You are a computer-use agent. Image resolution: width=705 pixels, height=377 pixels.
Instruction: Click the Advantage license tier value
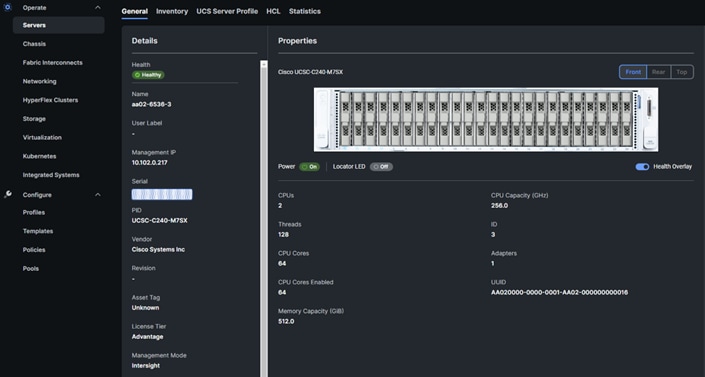point(147,337)
